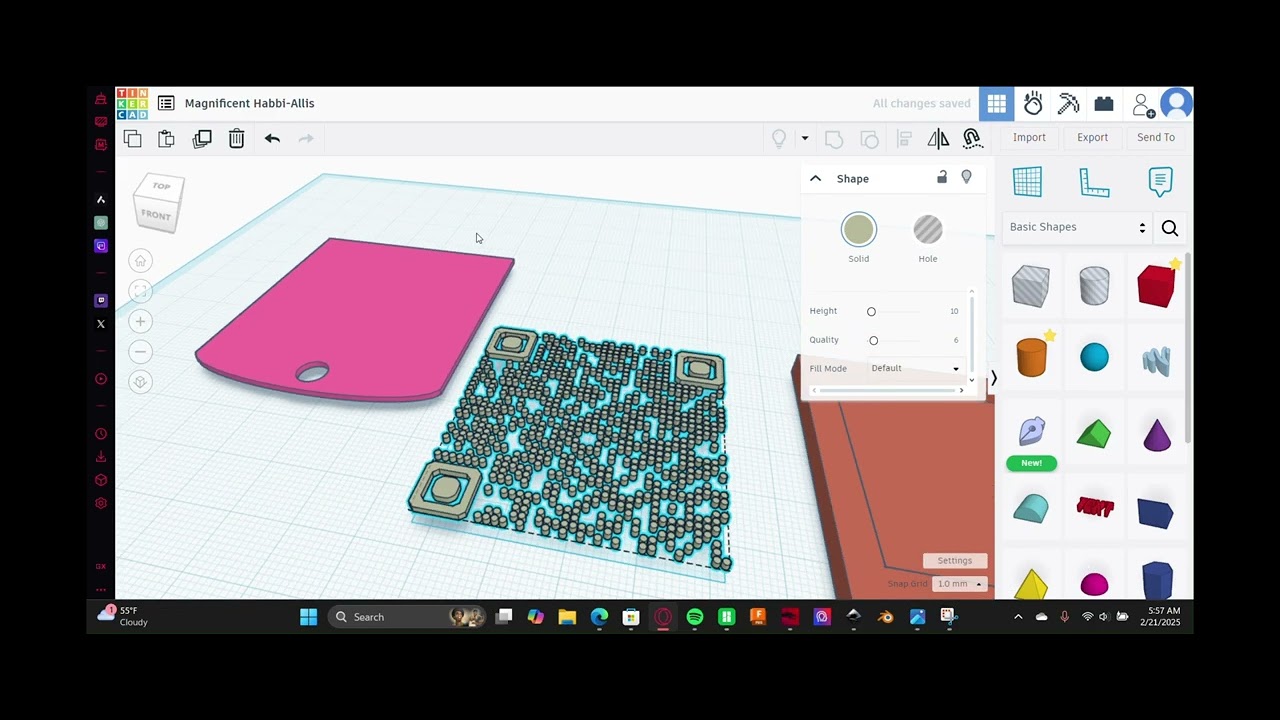
Task: Click the Mirror tool icon
Action: tap(938, 139)
